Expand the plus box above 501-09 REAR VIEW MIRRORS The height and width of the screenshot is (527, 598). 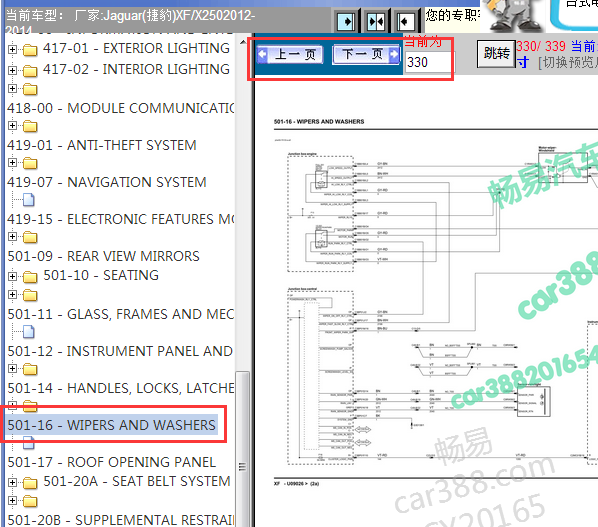coord(12,236)
